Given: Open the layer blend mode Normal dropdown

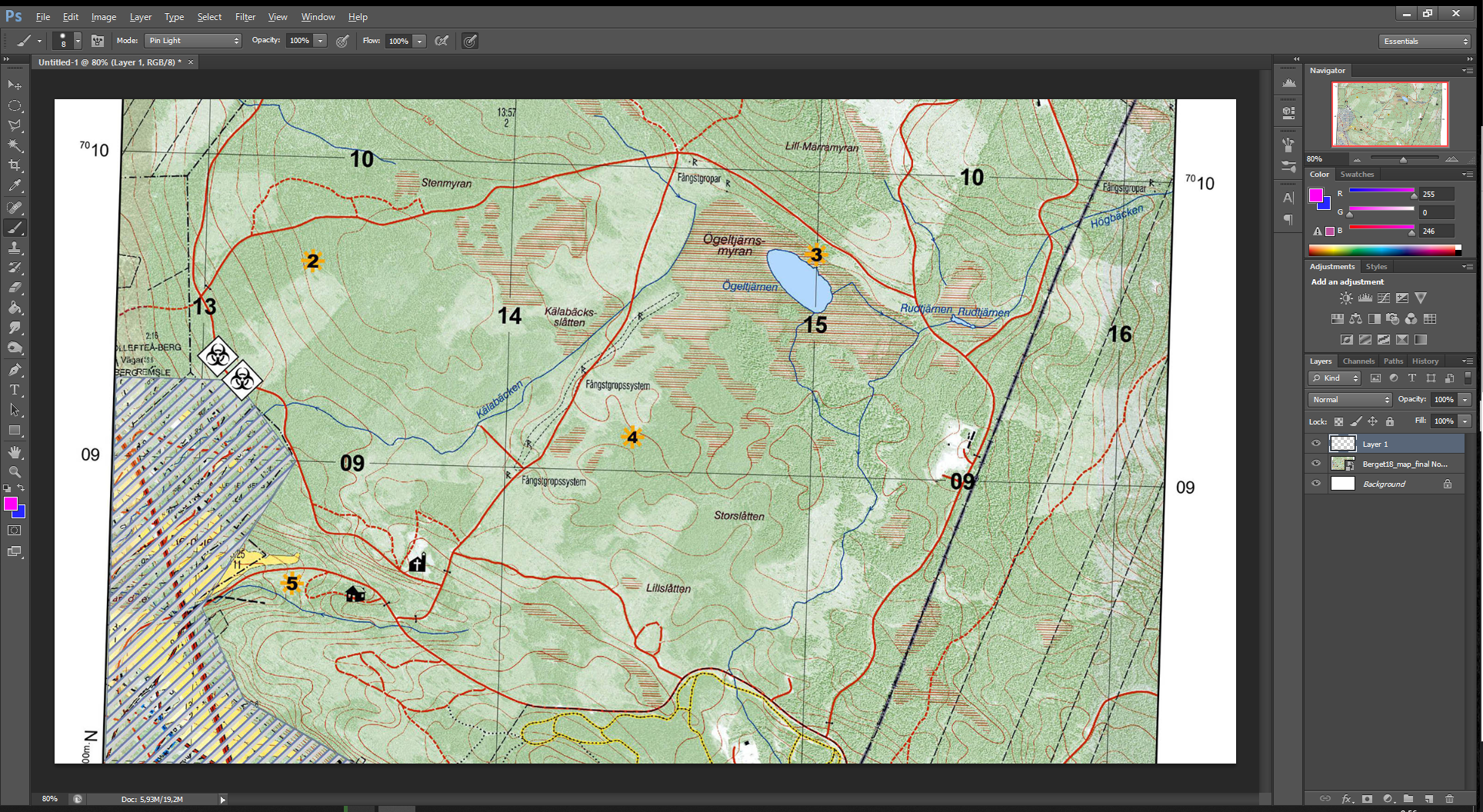Looking at the screenshot, I should click(x=1350, y=400).
